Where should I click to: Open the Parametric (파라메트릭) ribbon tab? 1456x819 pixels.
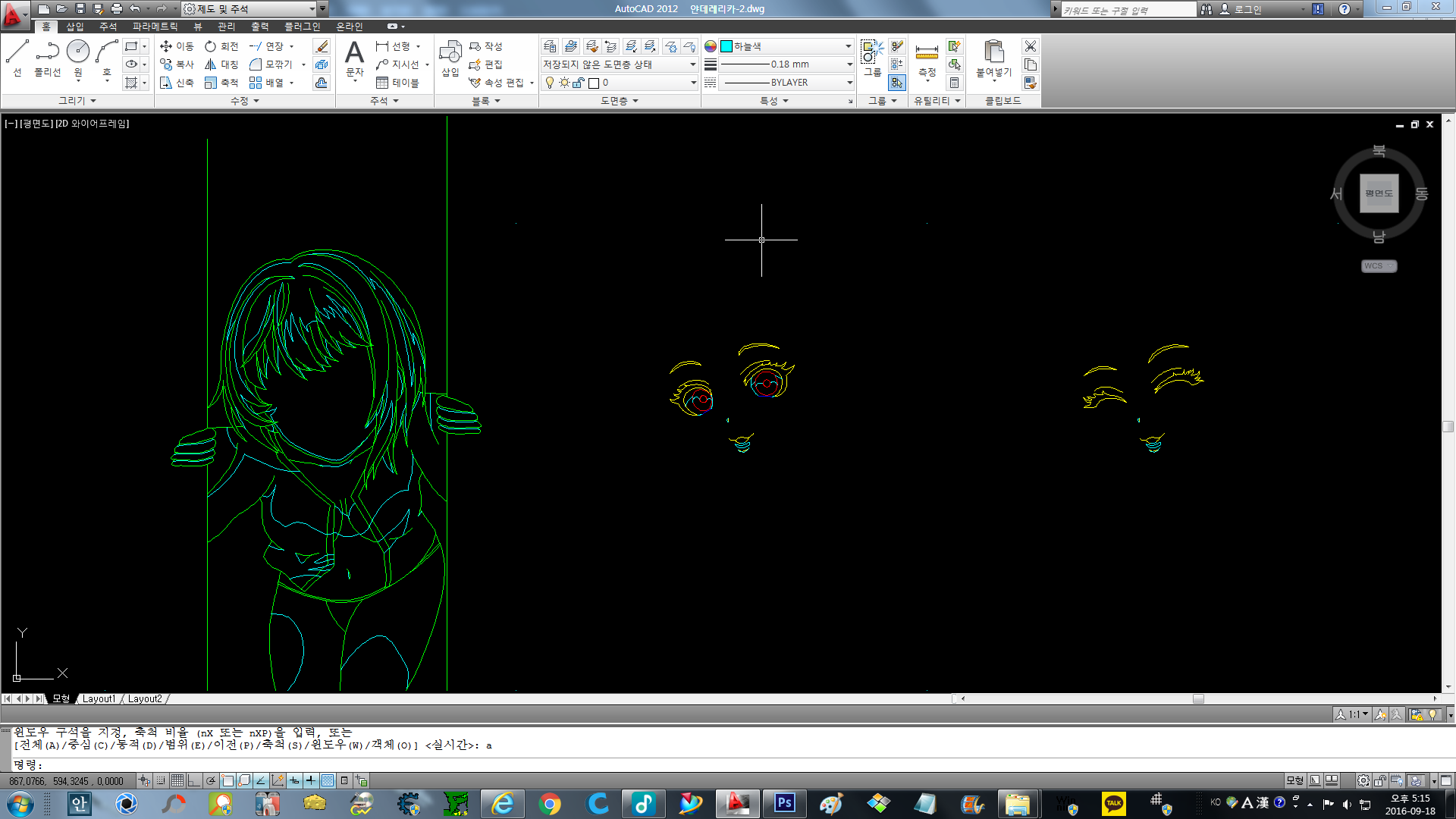point(155,27)
